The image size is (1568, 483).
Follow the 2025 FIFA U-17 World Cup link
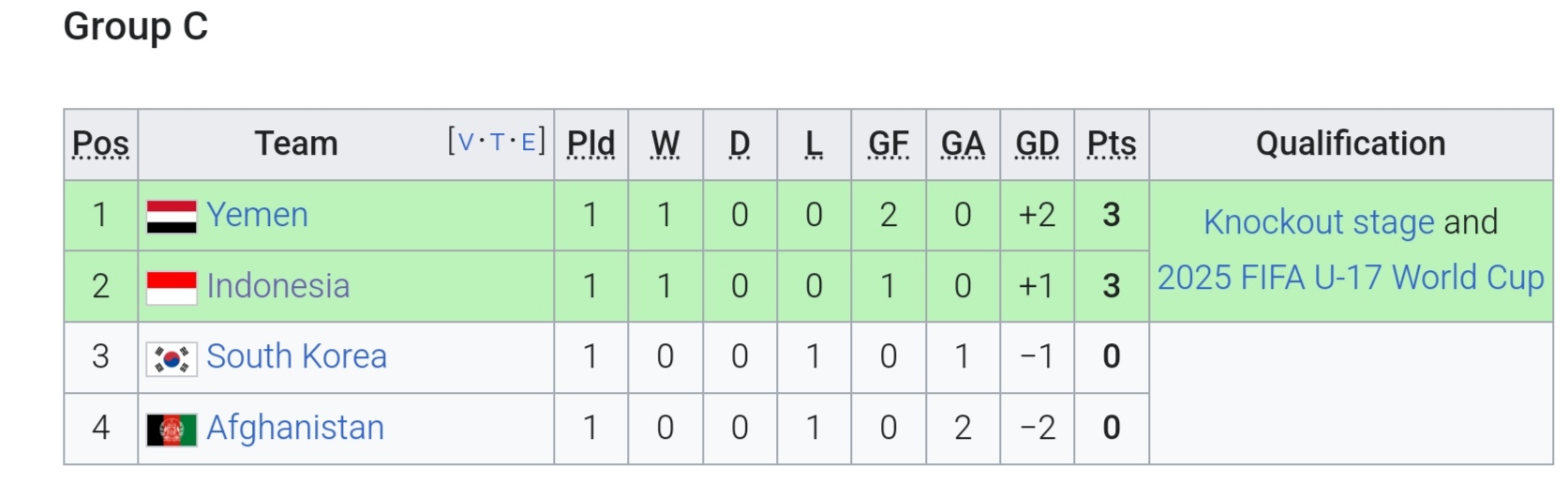pyautogui.click(x=1351, y=278)
